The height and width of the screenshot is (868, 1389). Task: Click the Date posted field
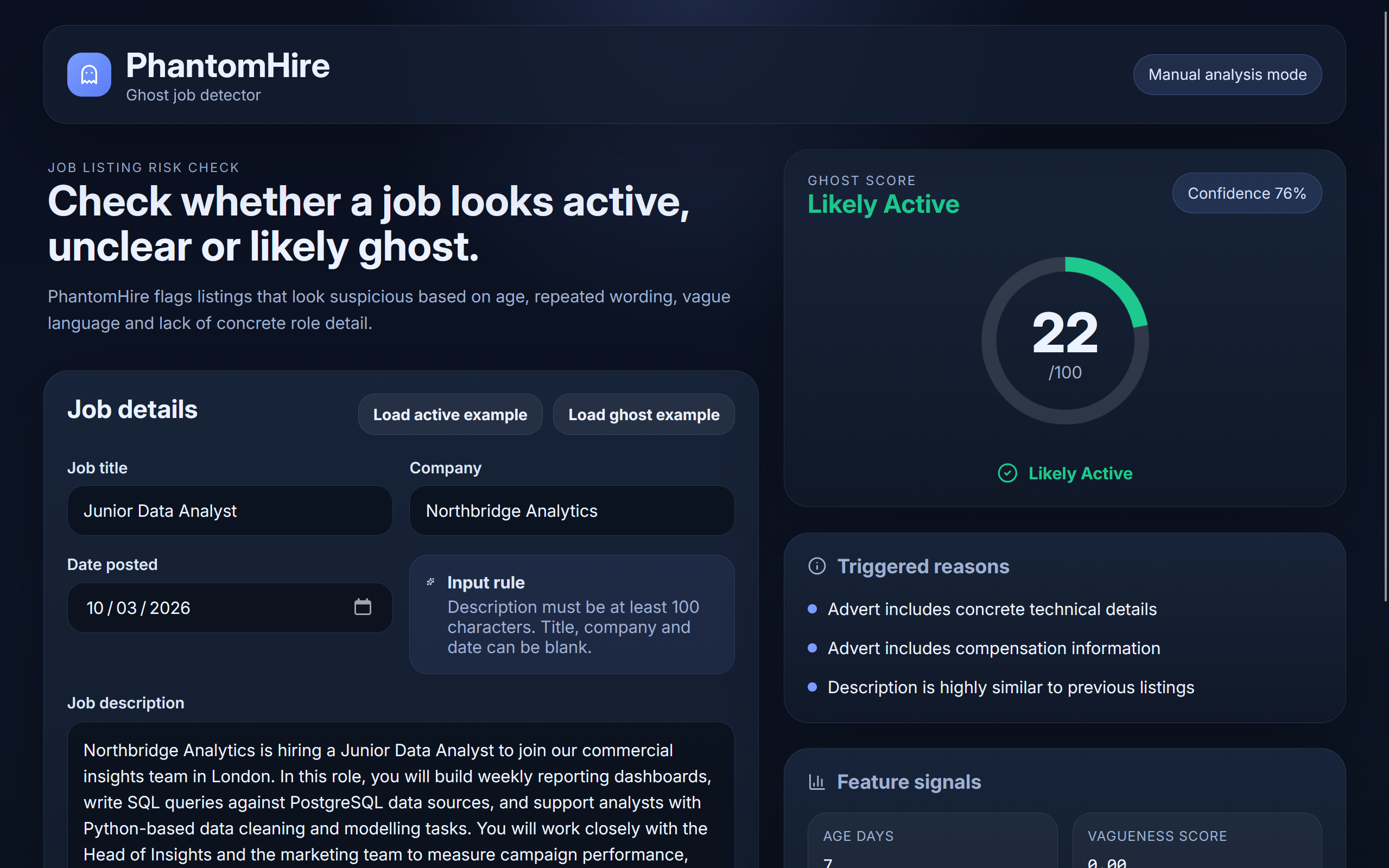[207, 607]
